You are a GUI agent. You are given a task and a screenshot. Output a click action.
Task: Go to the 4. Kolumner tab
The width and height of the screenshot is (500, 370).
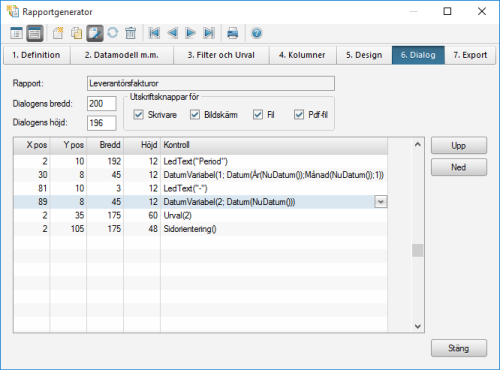[x=302, y=55]
